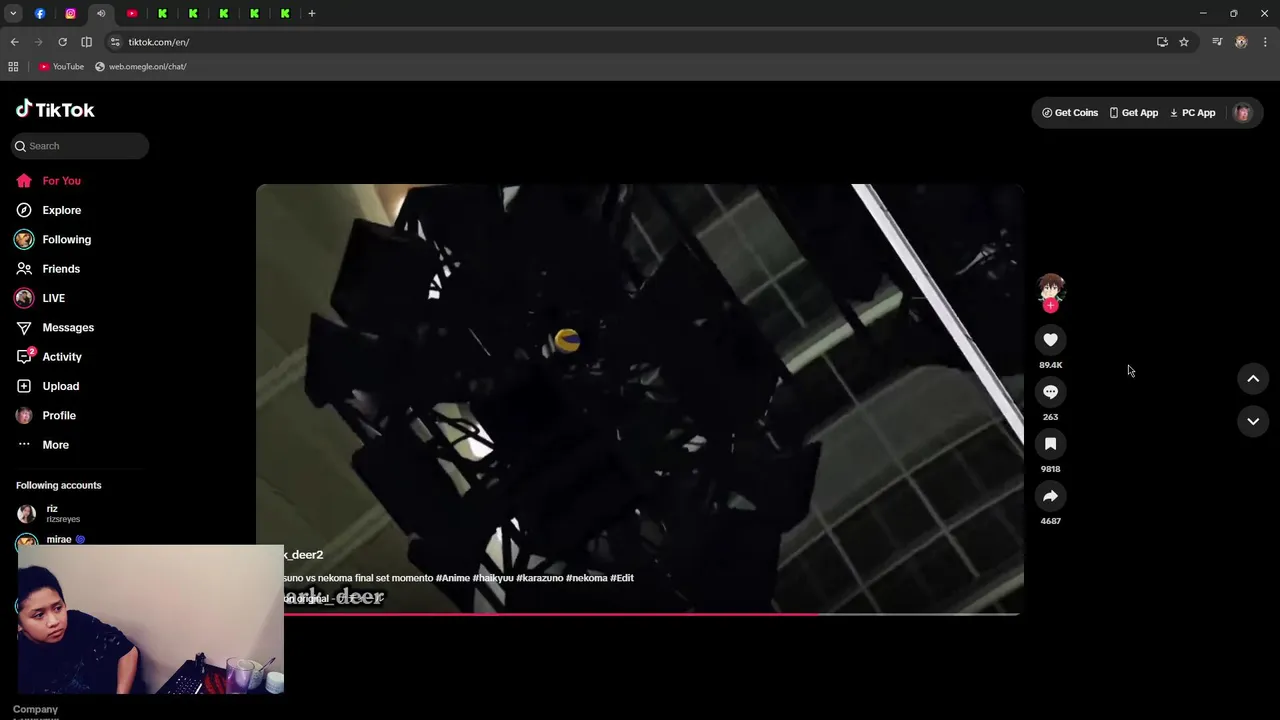This screenshot has height=720, width=1280.
Task: Open a new browser tab
Action: click(x=312, y=13)
